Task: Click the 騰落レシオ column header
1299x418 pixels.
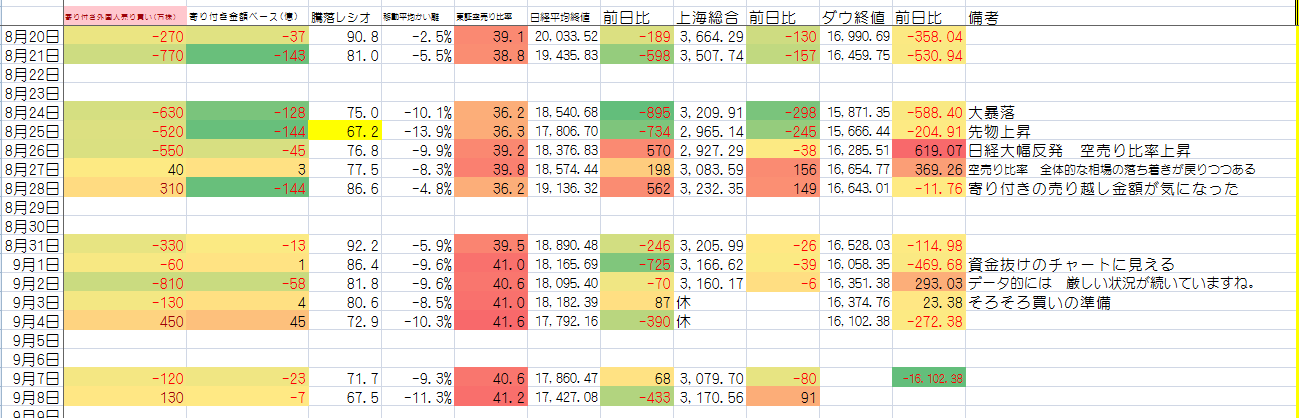Action: [x=344, y=17]
